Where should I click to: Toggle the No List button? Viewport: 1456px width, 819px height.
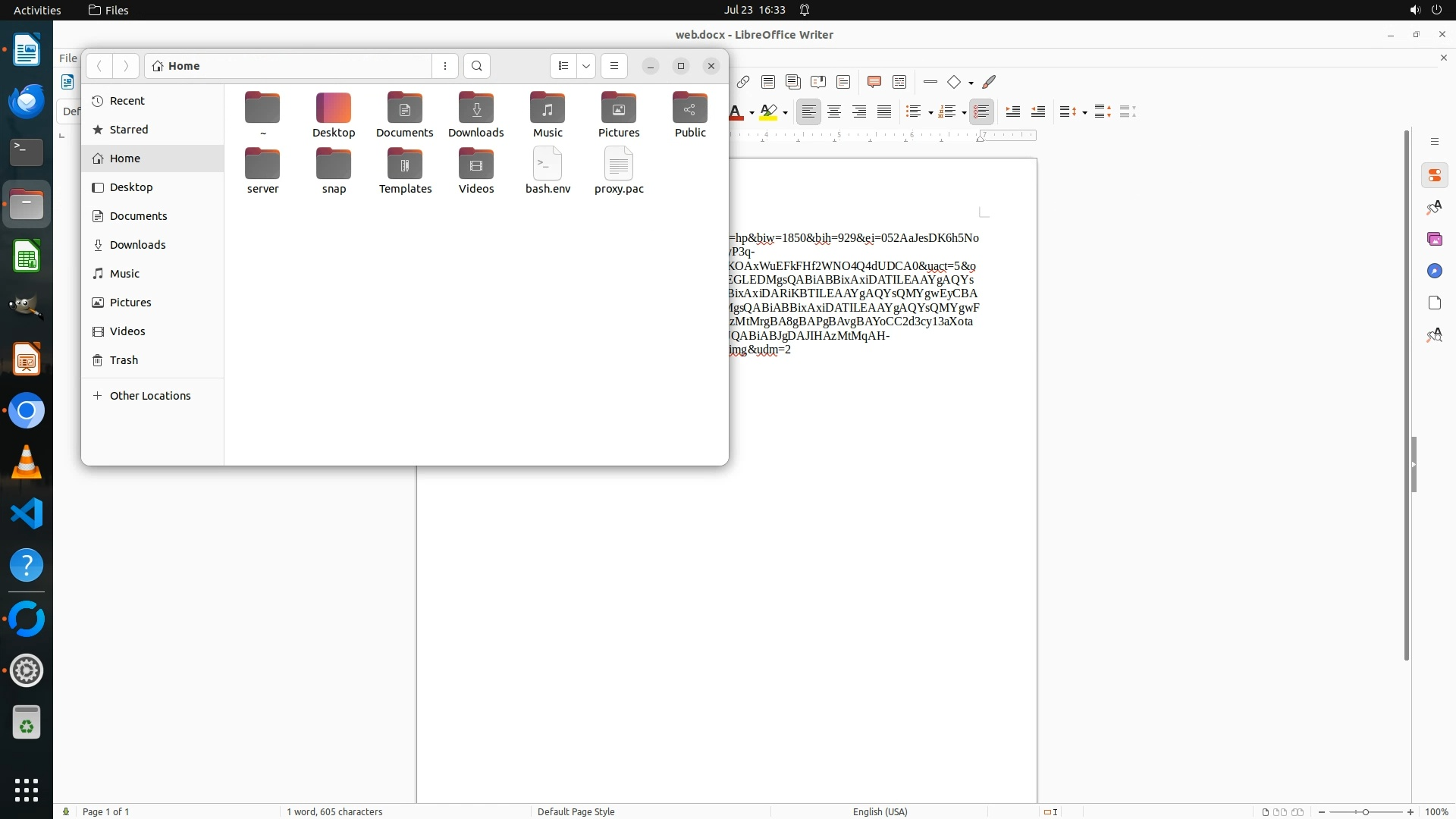[x=981, y=111]
